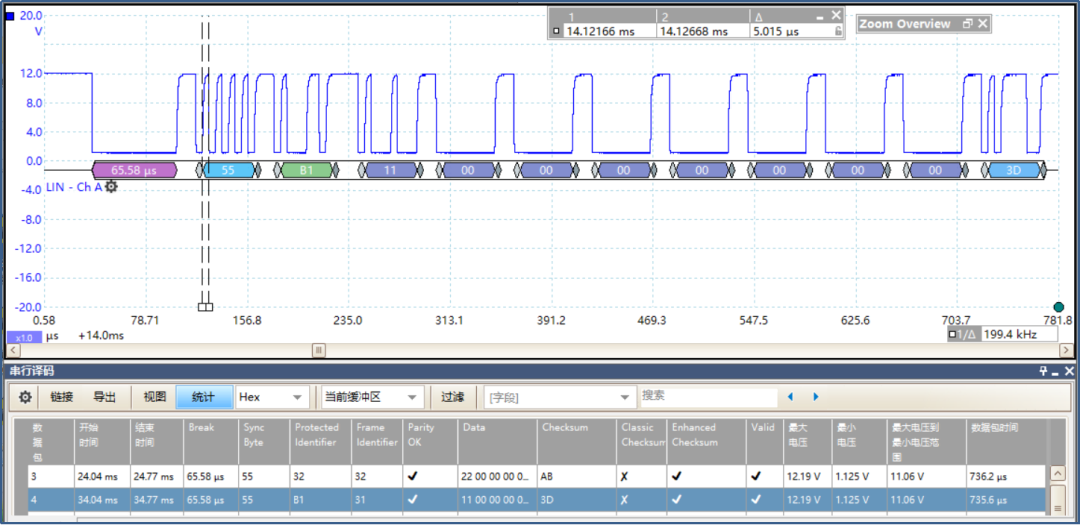Click the Data column header
The height and width of the screenshot is (525, 1080).
tap(498, 442)
